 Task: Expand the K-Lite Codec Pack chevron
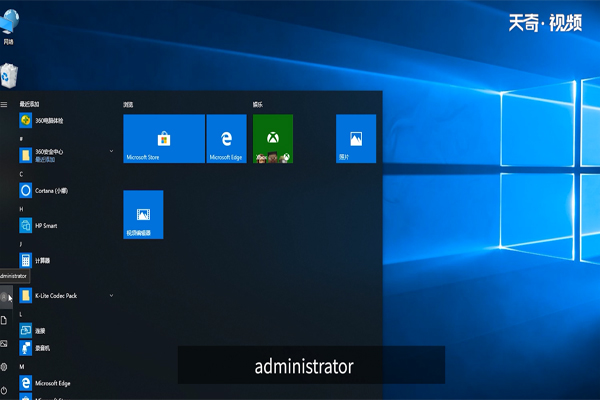(x=111, y=296)
